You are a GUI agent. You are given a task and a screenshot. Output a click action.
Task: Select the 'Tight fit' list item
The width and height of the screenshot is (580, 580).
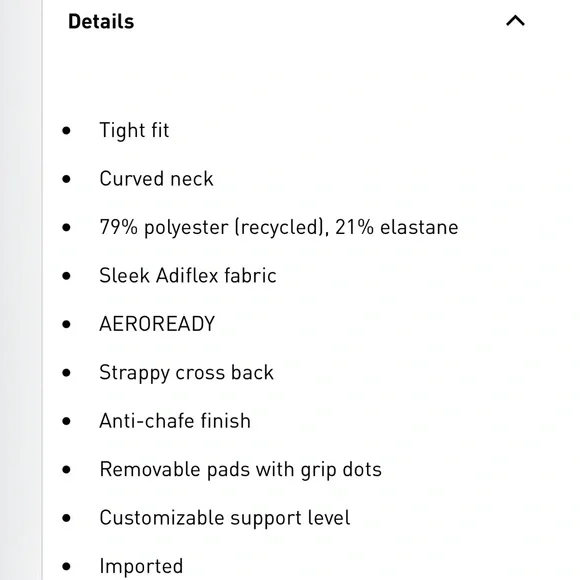pyautogui.click(x=134, y=131)
